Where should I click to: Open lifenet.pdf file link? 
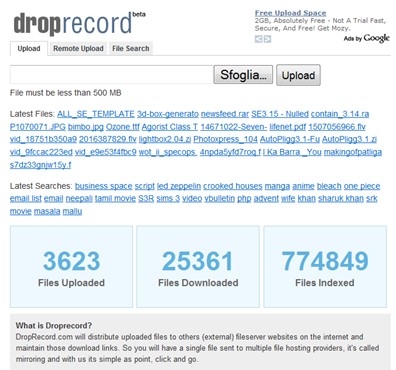tap(288, 127)
